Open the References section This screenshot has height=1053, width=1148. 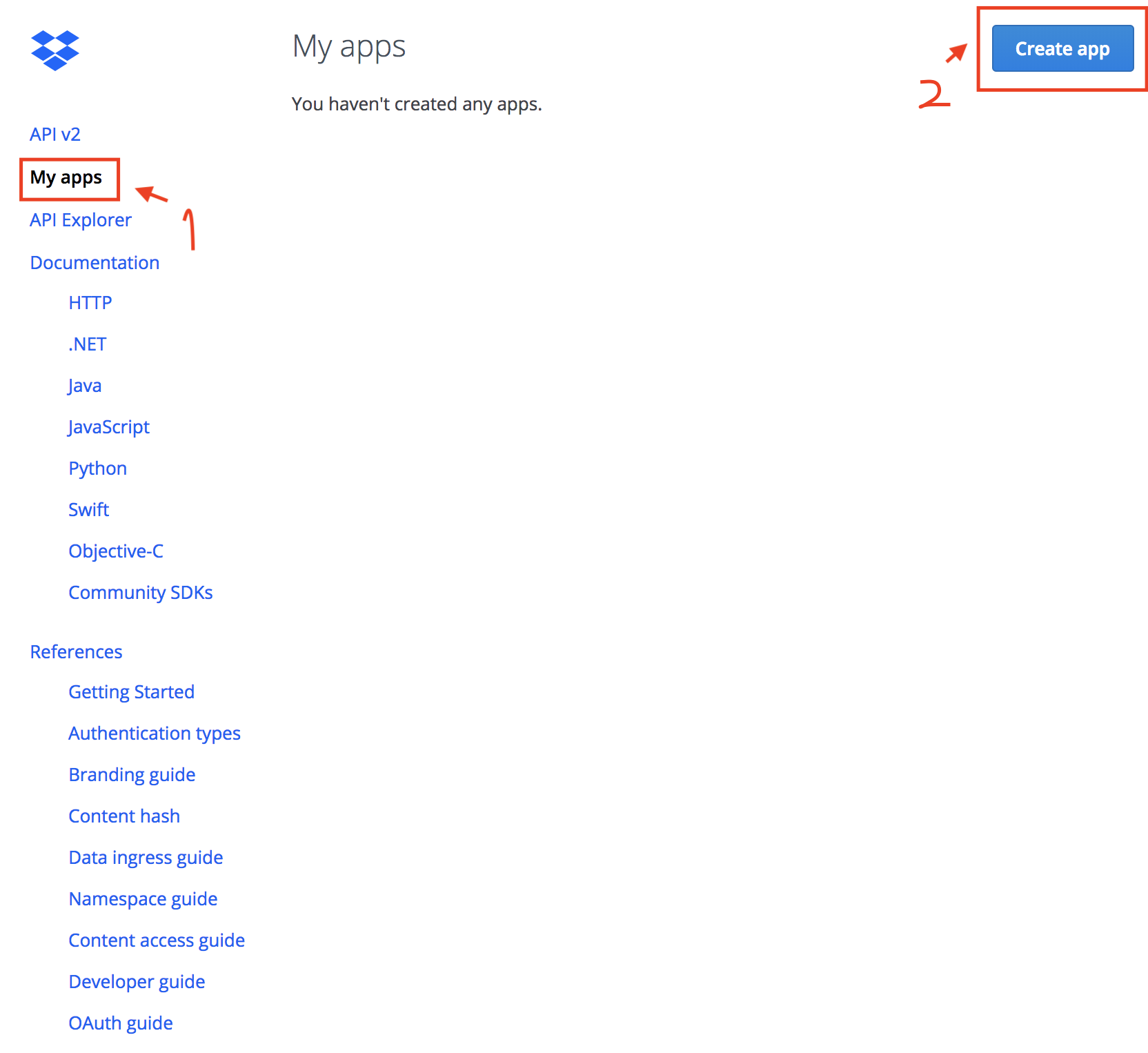click(x=76, y=651)
